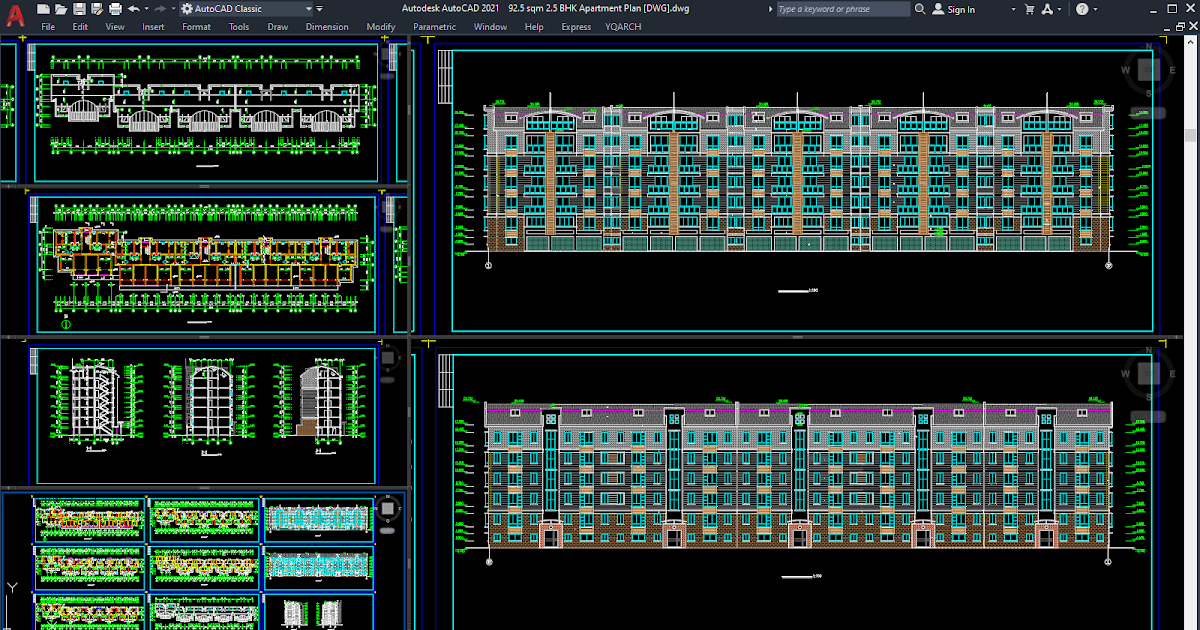The height and width of the screenshot is (630, 1200).
Task: Open the YQARCH menu
Action: (623, 27)
